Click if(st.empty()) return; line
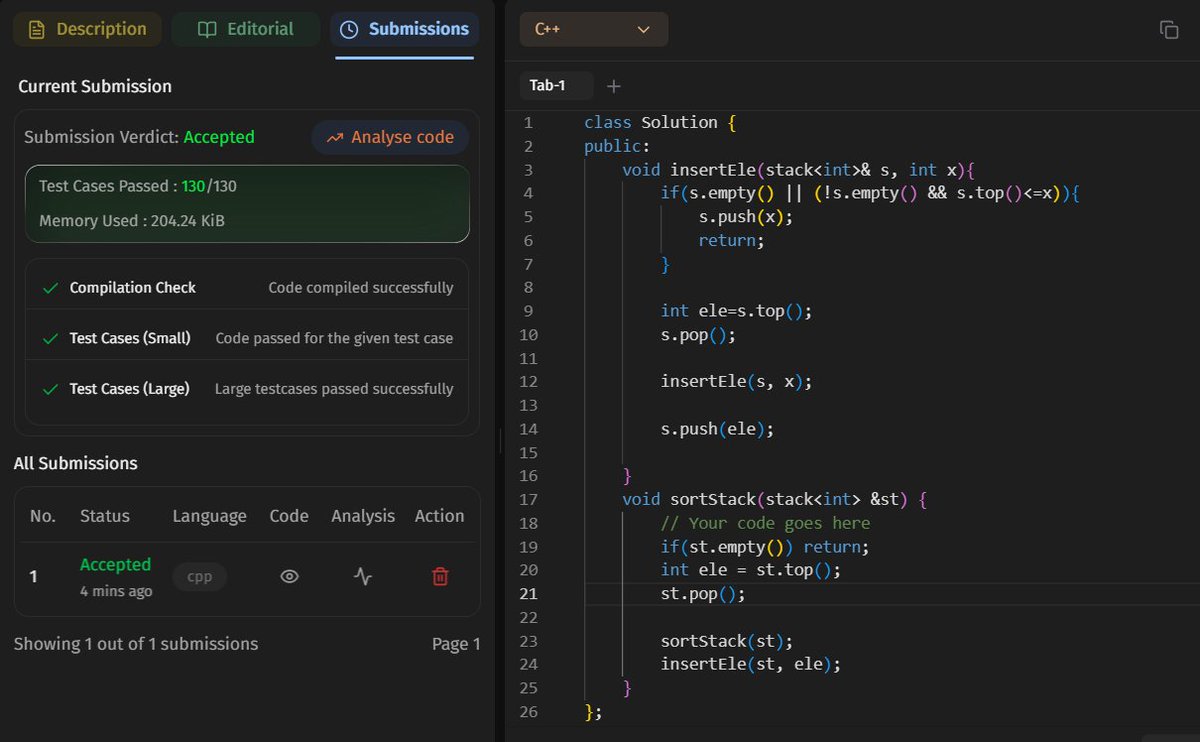This screenshot has width=1200, height=742. coord(765,547)
